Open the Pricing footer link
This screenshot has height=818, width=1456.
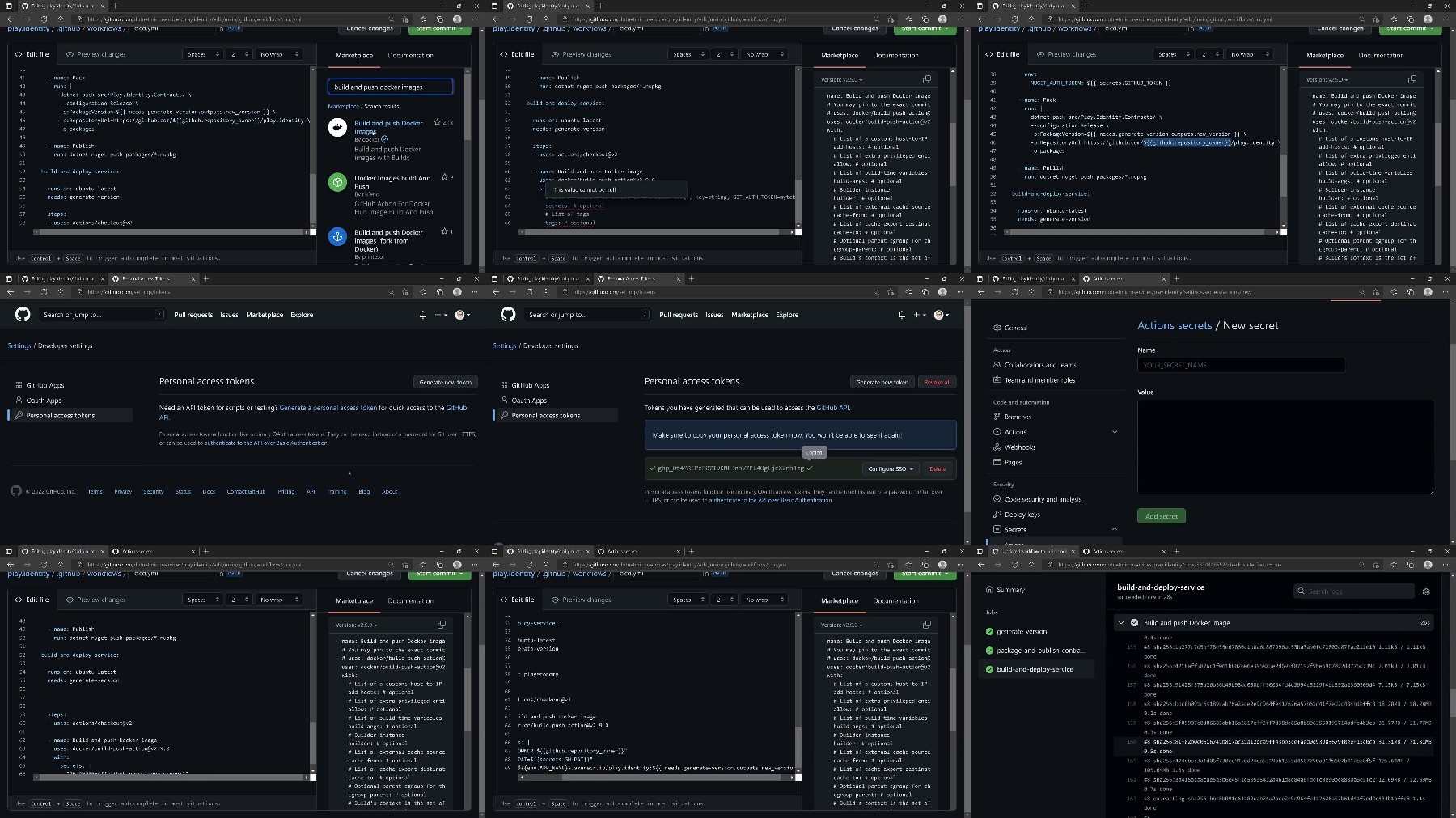click(286, 491)
